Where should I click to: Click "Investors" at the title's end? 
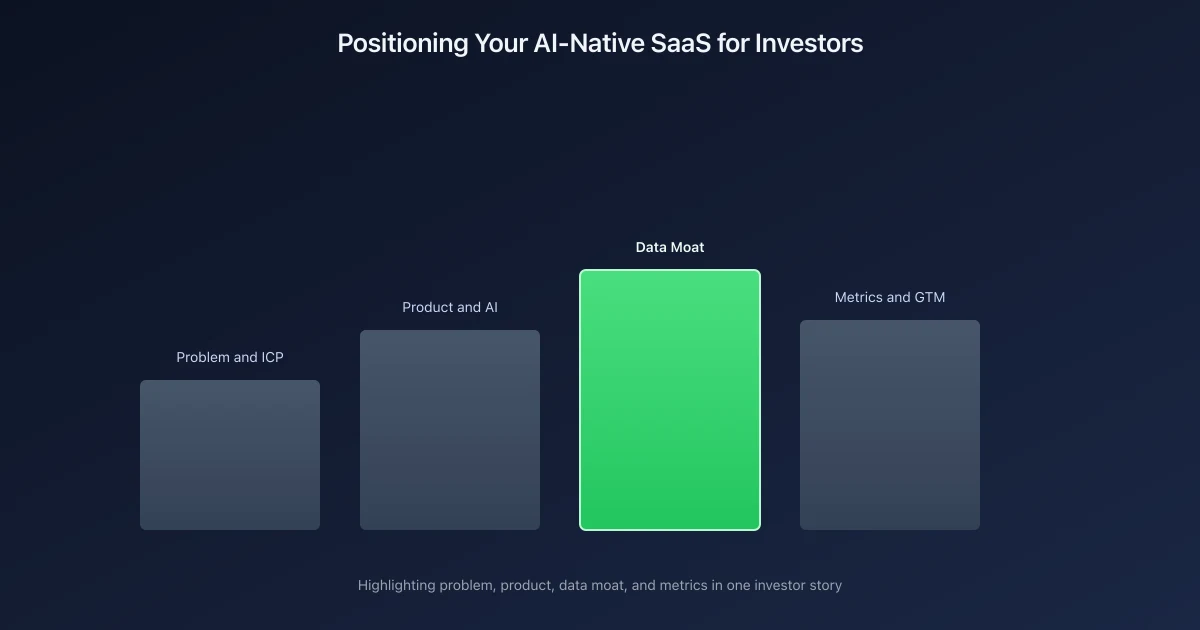tap(810, 43)
